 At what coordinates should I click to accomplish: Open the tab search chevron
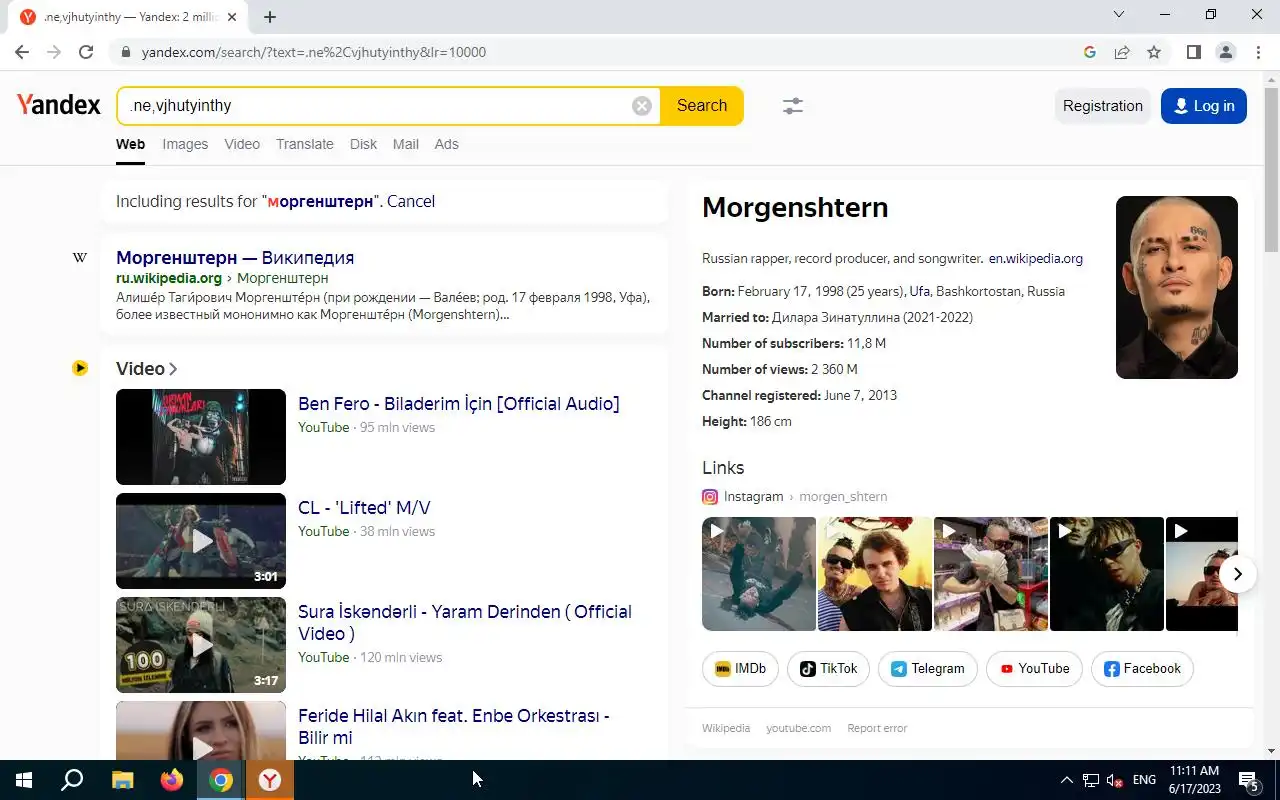(x=1119, y=14)
